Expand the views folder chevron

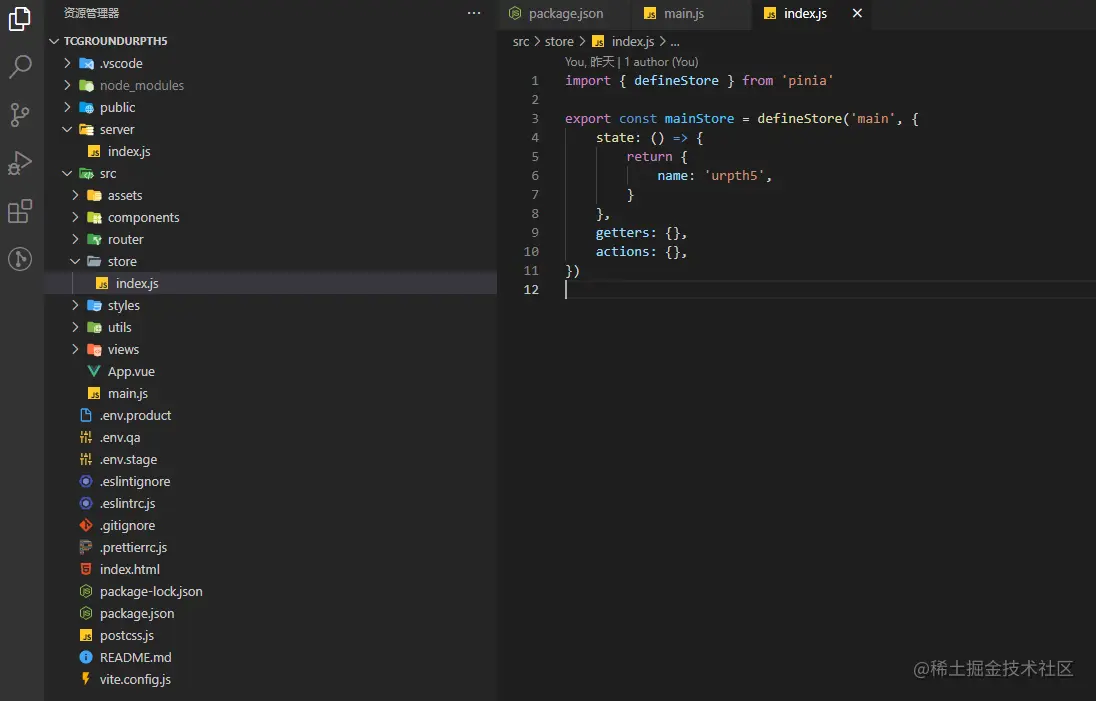coord(75,349)
